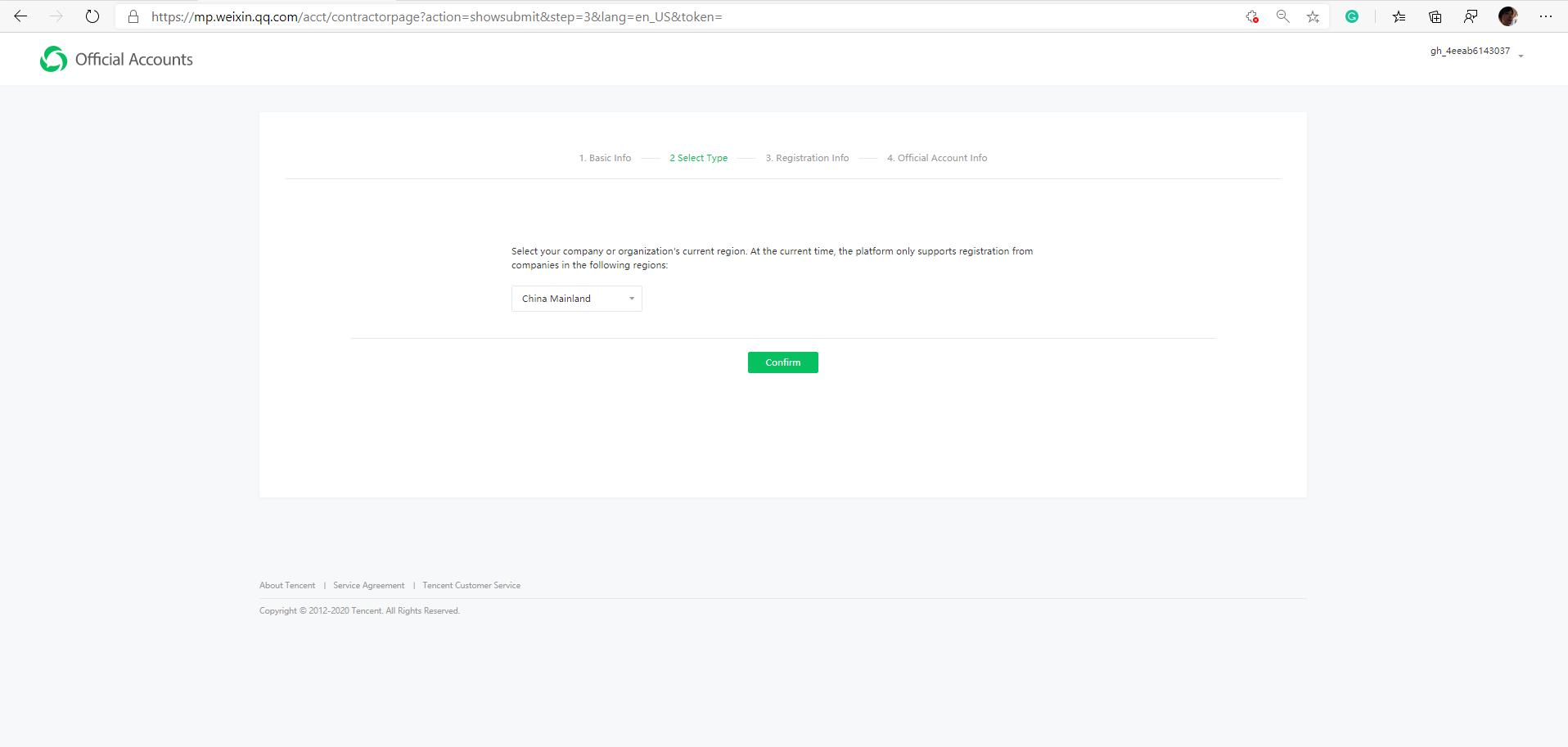Open the blocked extensions puzzle icon

coord(1251,16)
